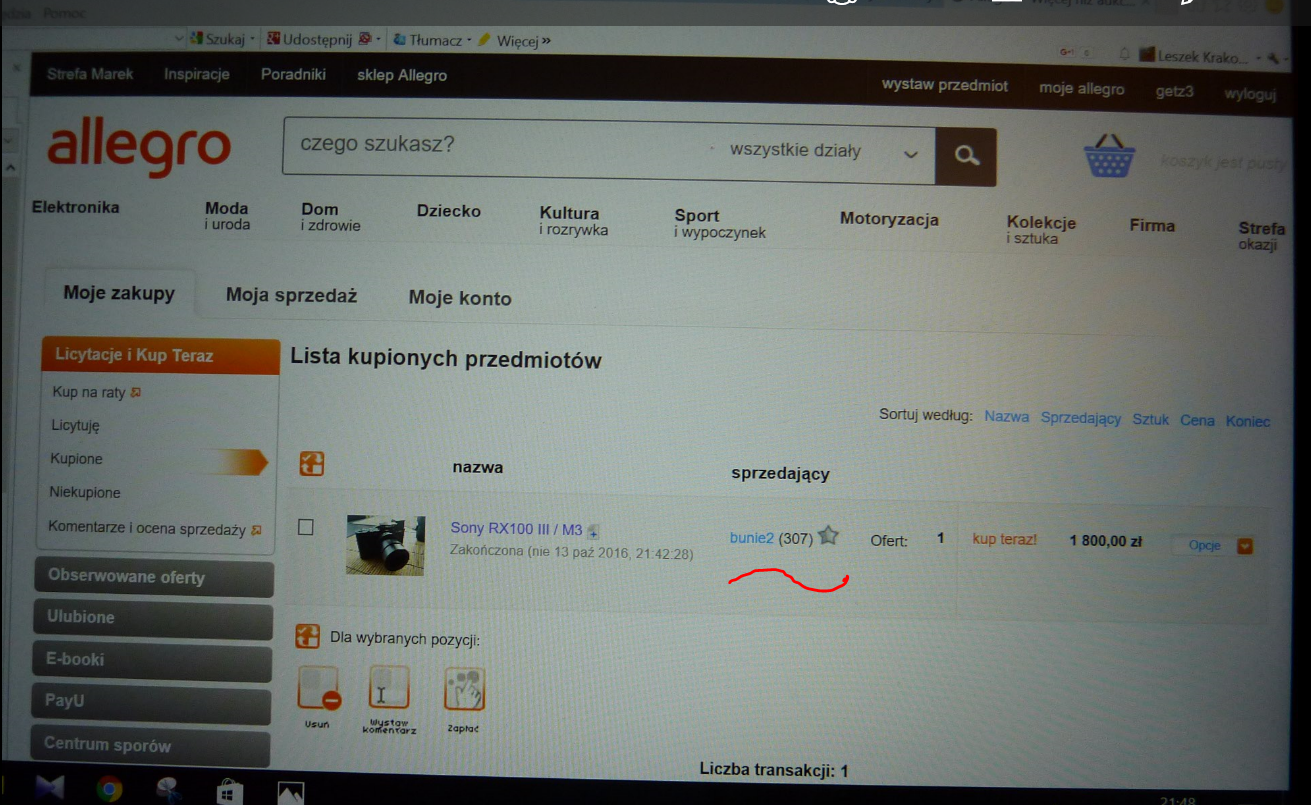This screenshot has height=805, width=1311.
Task: Open the Kultura i rozrywka category
Action: (574, 221)
